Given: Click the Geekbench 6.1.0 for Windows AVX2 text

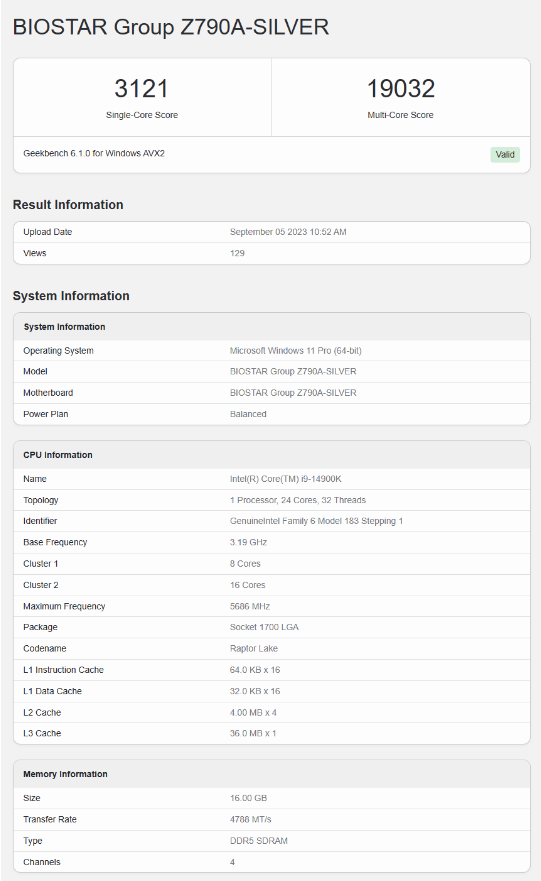Looking at the screenshot, I should click(x=94, y=153).
